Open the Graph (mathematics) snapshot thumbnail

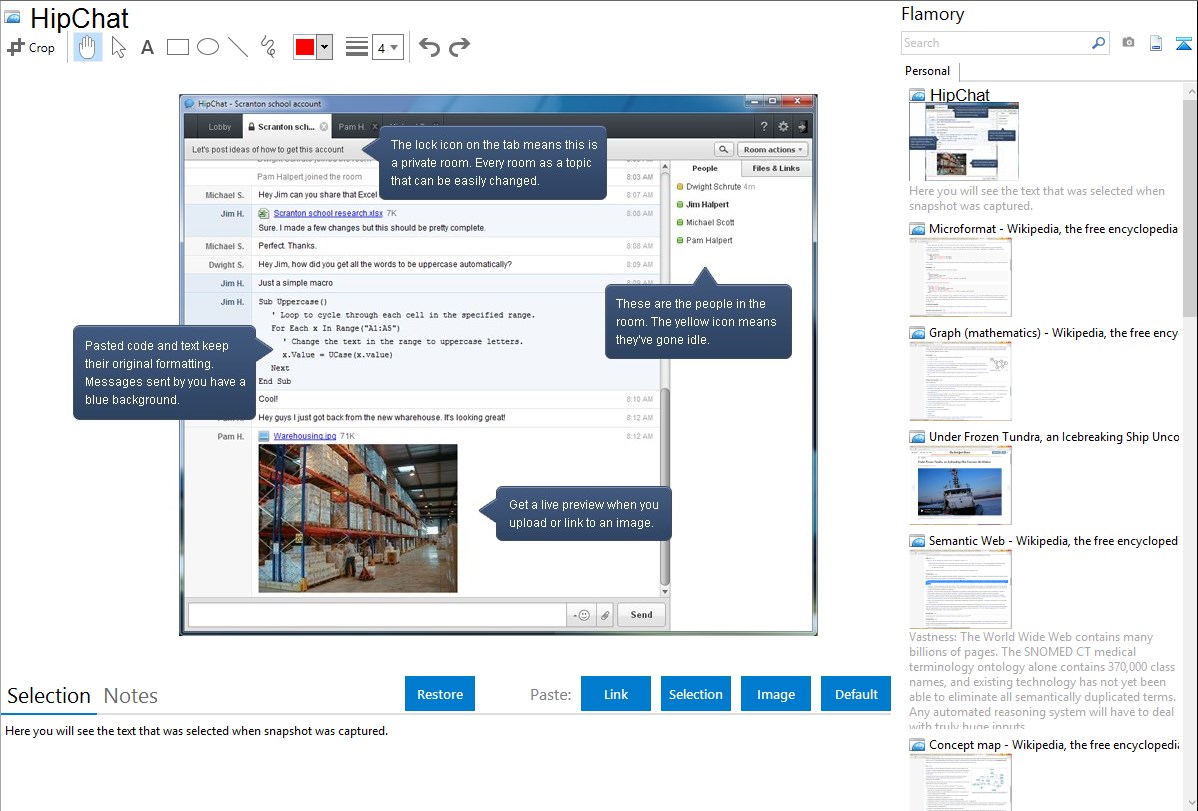[x=960, y=381]
